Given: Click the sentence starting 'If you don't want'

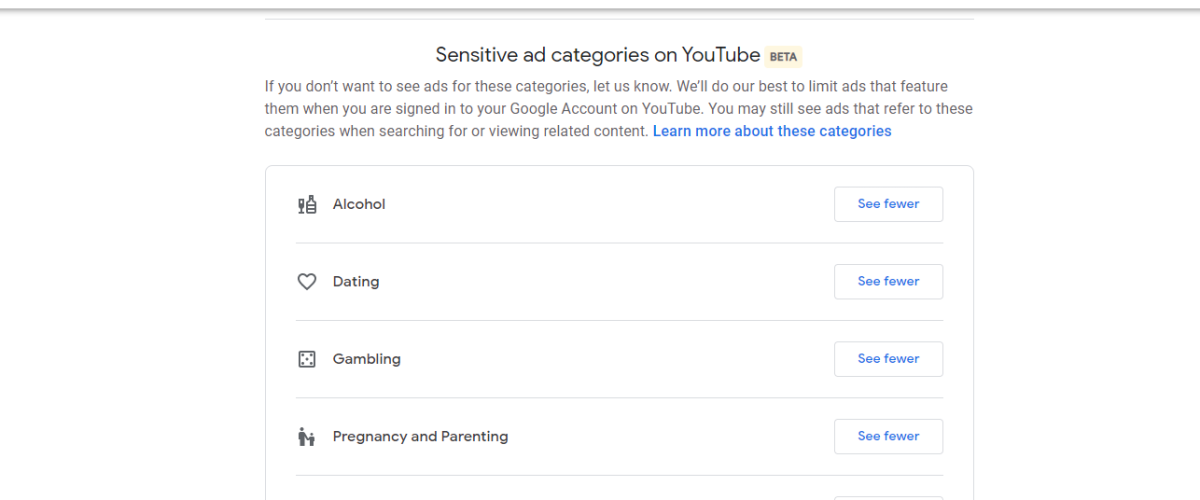Looking at the screenshot, I should (x=450, y=87).
